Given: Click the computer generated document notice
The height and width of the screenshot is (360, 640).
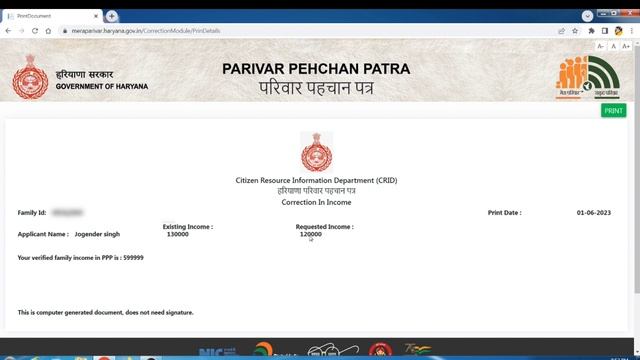Looking at the screenshot, I should click(105, 312).
